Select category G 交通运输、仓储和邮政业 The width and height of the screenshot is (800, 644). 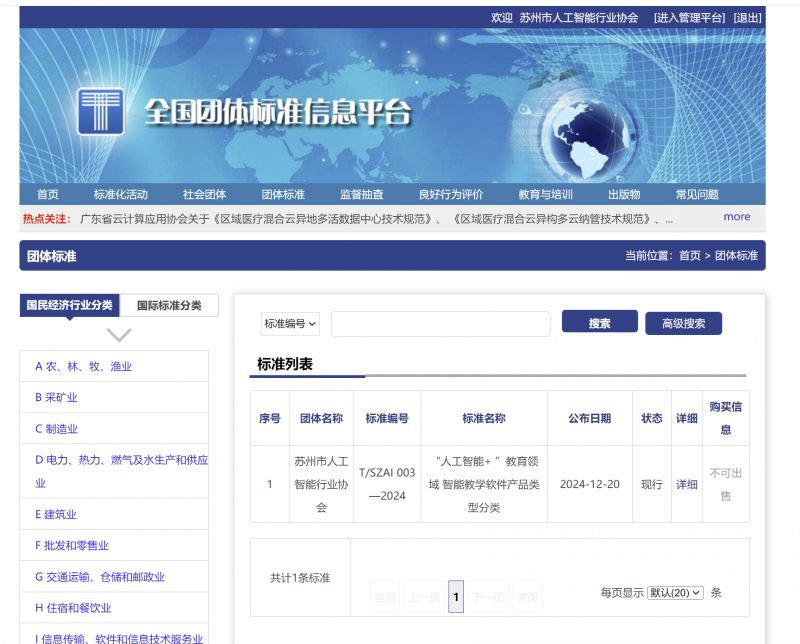pyautogui.click(x=100, y=577)
